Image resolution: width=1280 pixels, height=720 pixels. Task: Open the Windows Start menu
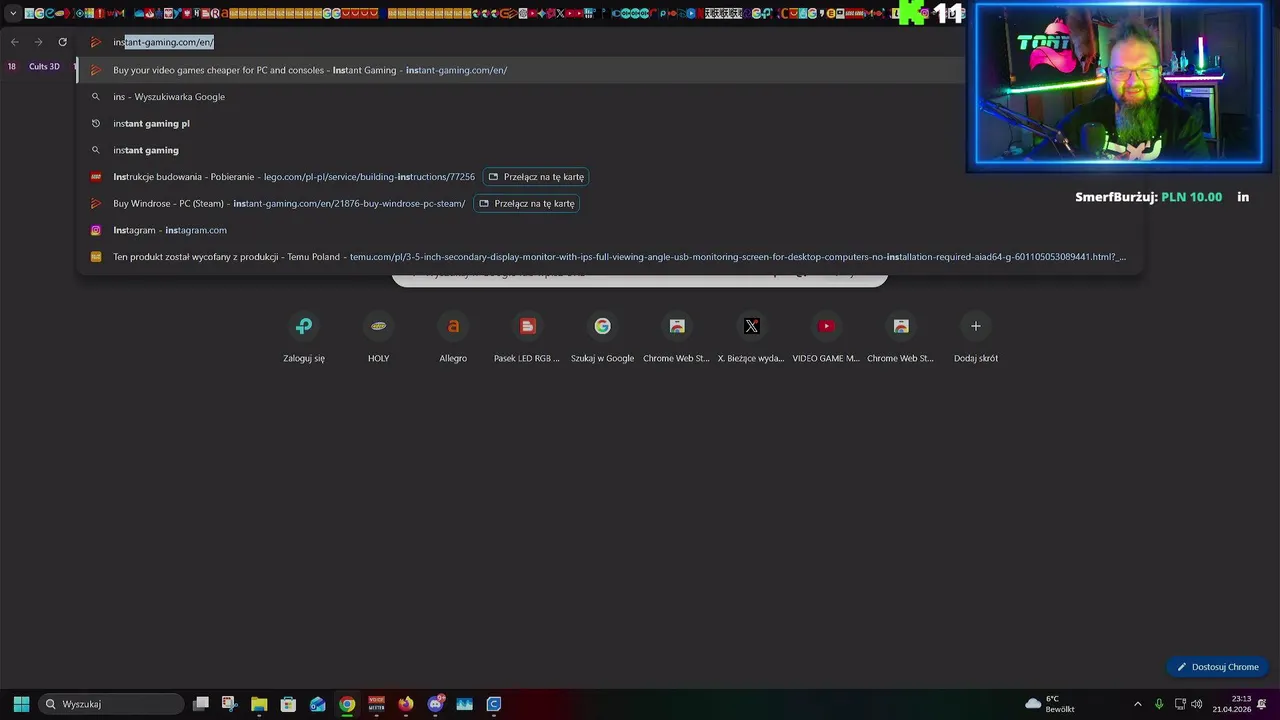21,704
